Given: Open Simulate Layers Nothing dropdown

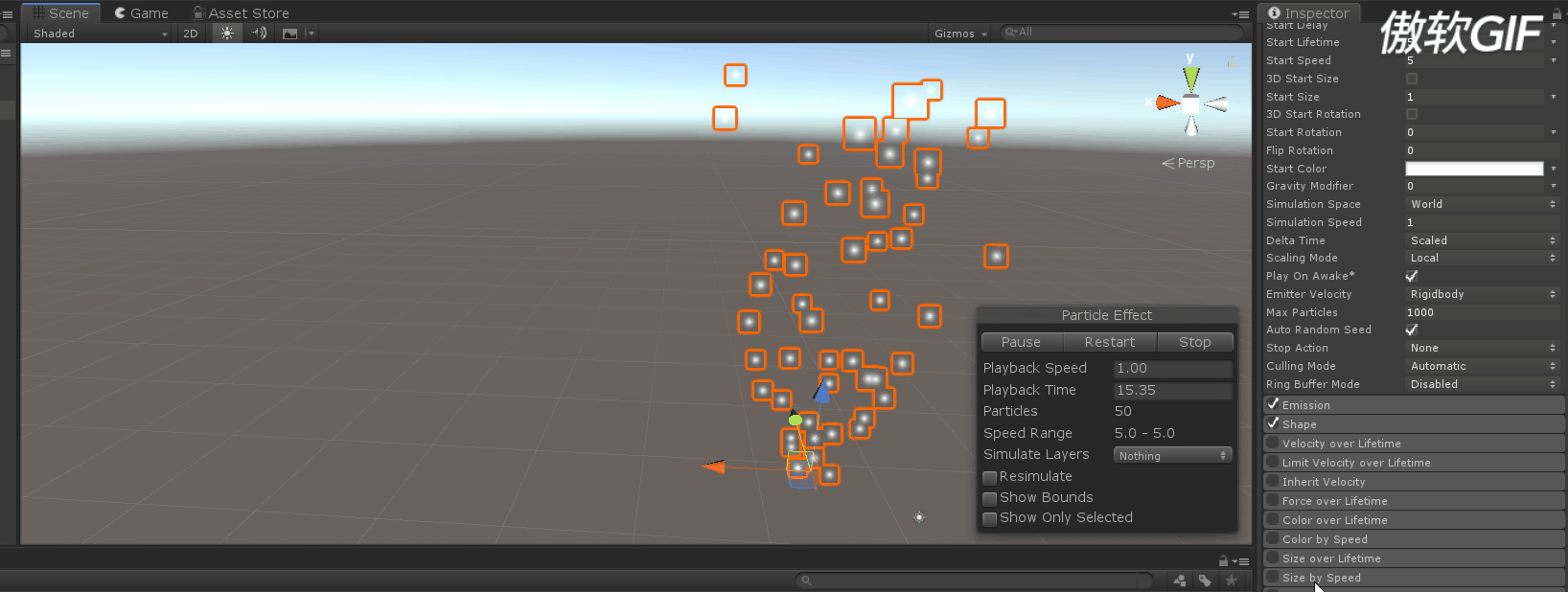Looking at the screenshot, I should point(1172,455).
